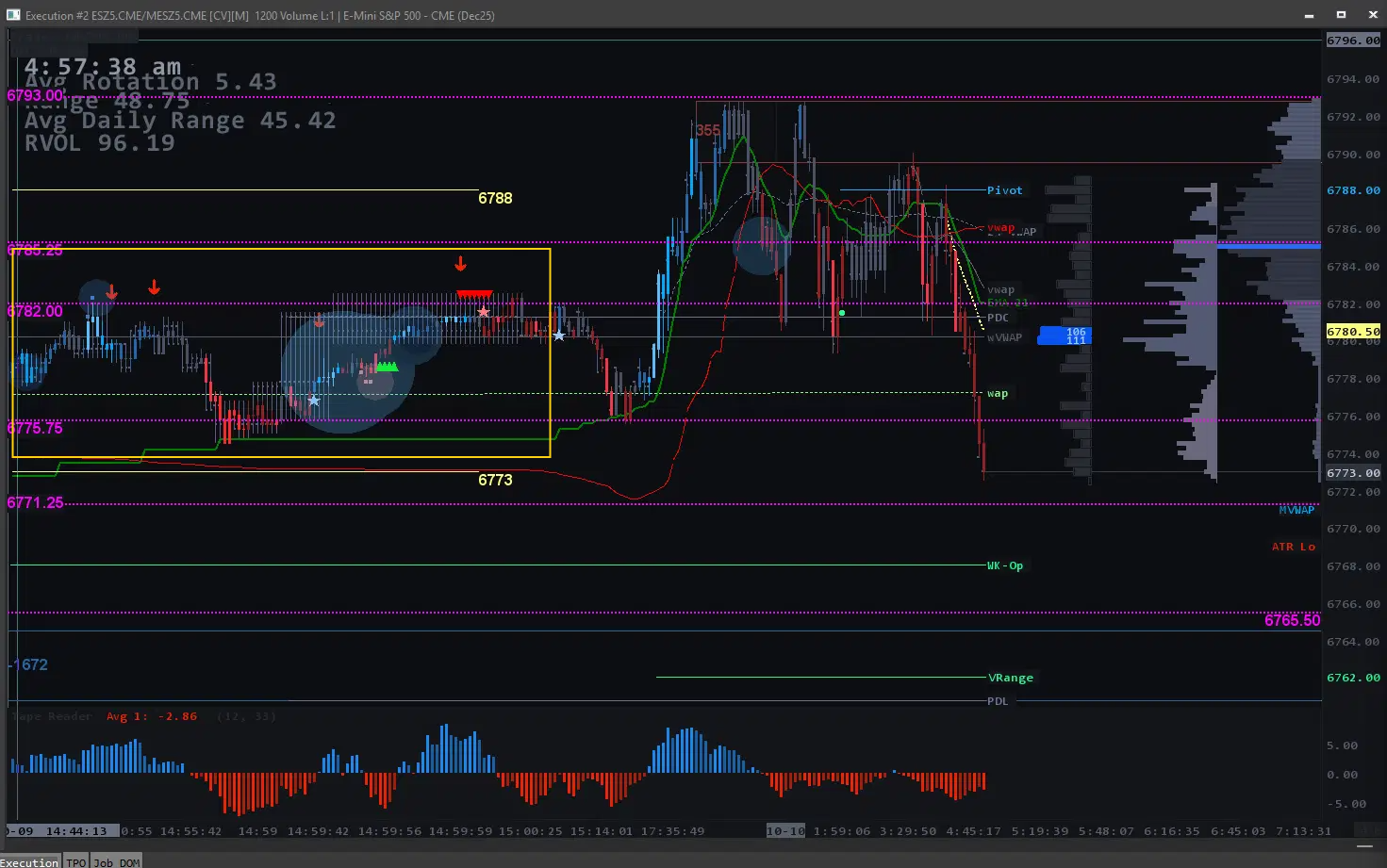Click the PDC level label

998,318
